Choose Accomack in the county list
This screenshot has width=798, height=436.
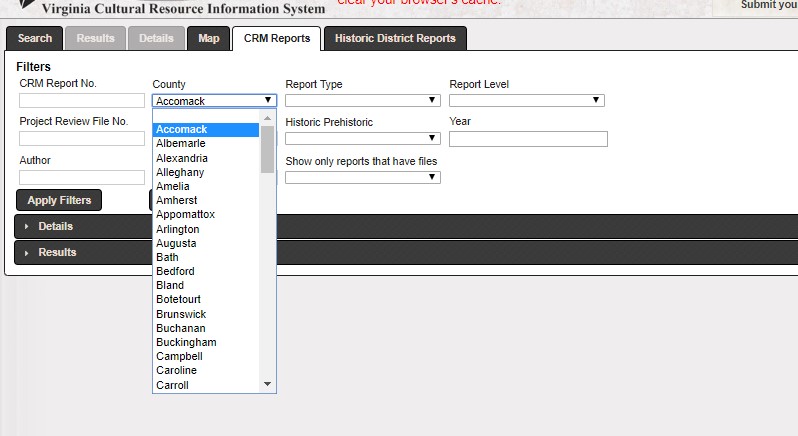point(206,130)
